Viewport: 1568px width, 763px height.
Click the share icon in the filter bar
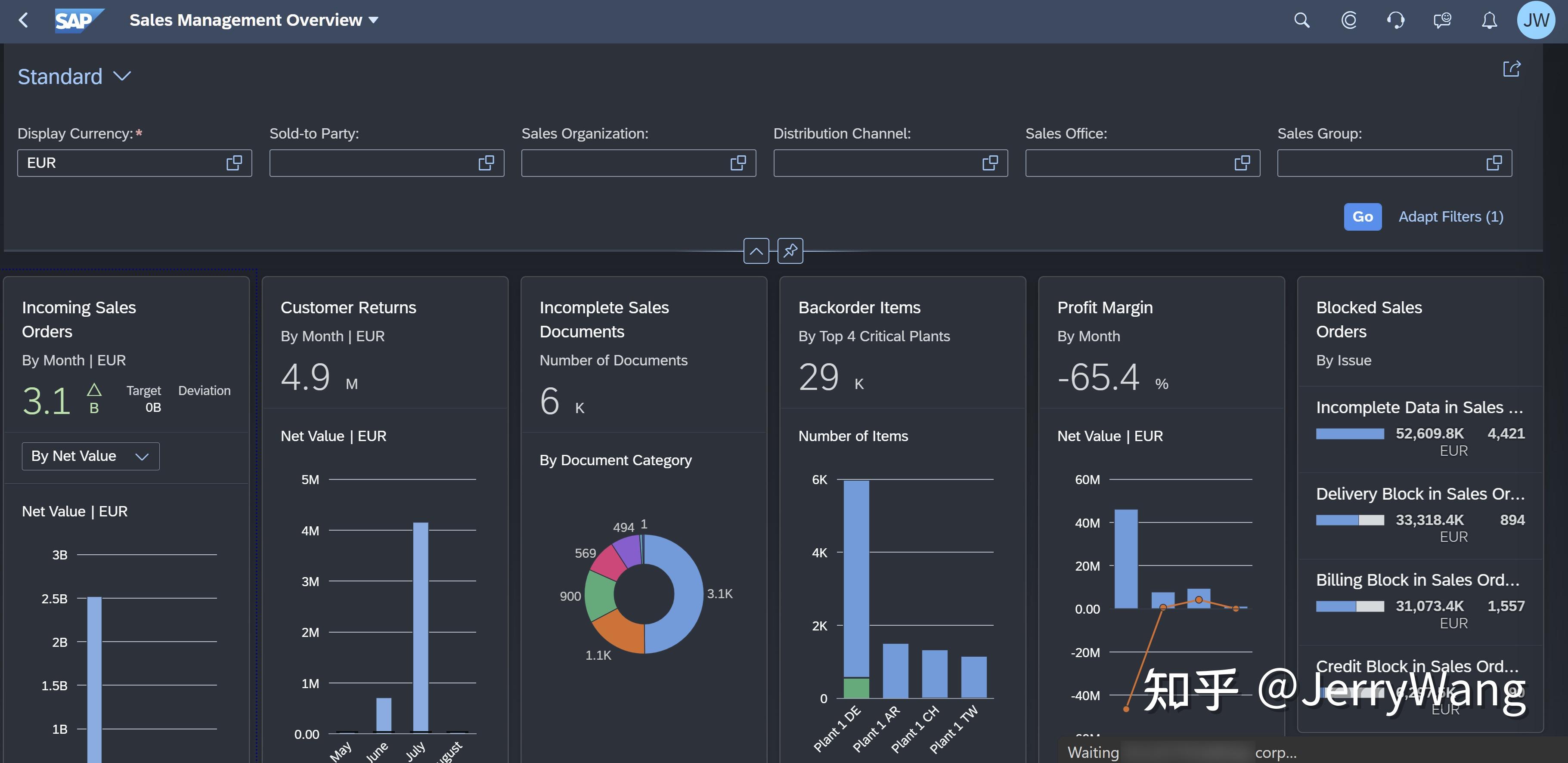[x=1512, y=69]
